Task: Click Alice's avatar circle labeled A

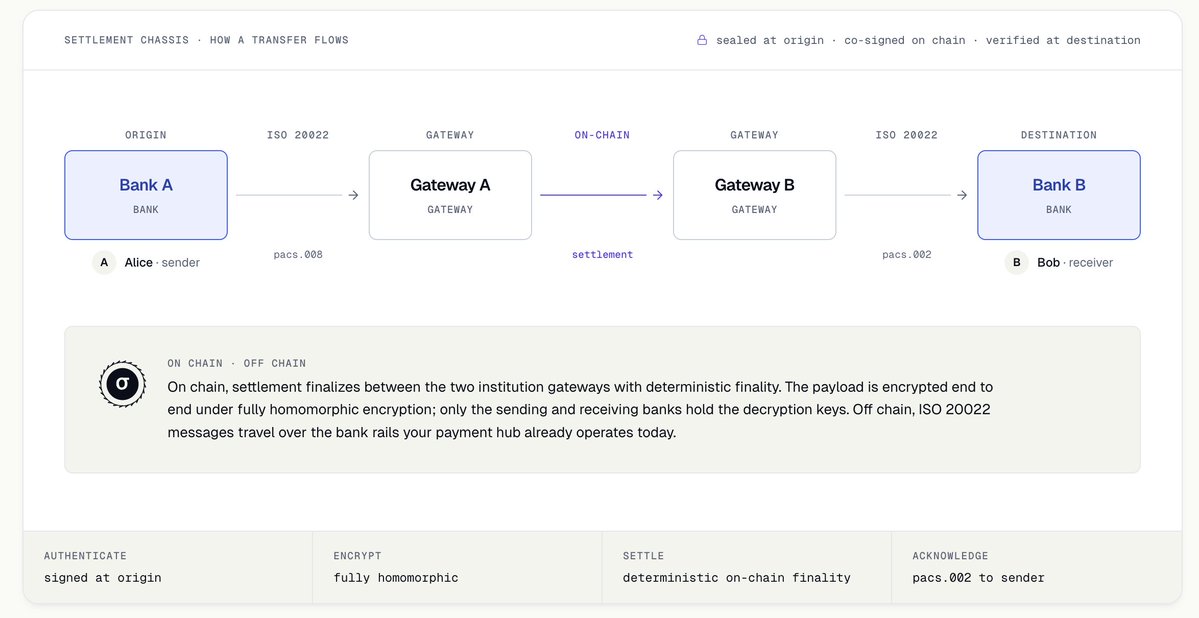Action: (104, 262)
